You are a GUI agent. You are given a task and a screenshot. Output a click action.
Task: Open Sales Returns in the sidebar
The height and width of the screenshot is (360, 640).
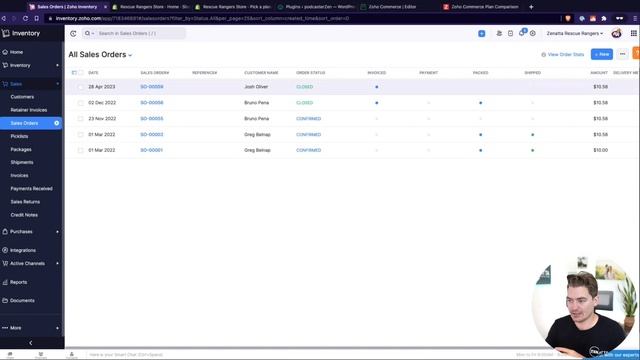click(x=25, y=202)
